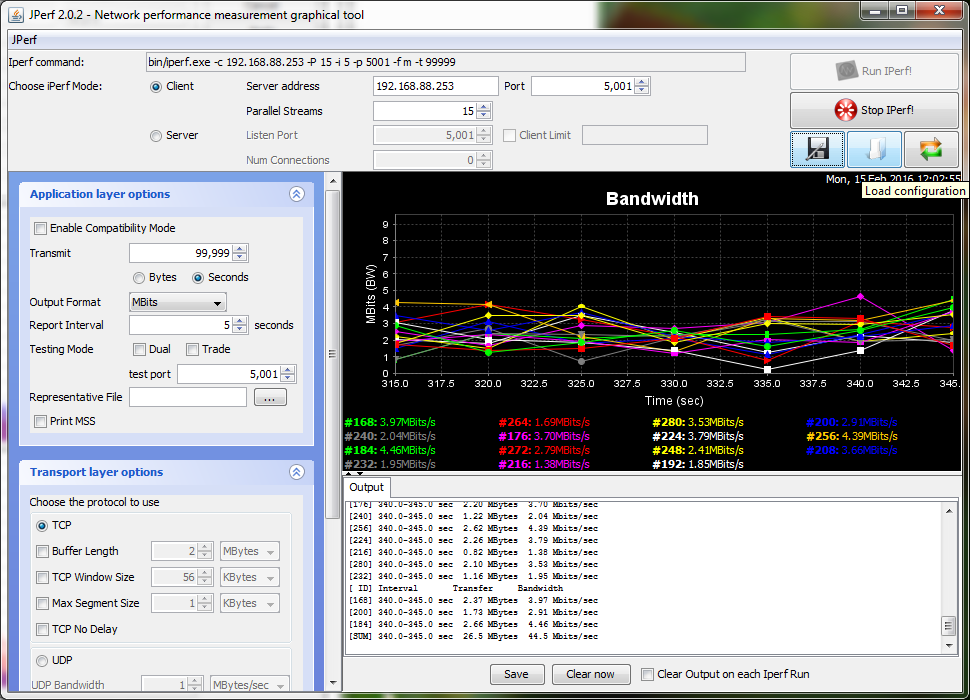
Task: Select the UDP protocol radio button
Action: tap(42, 661)
